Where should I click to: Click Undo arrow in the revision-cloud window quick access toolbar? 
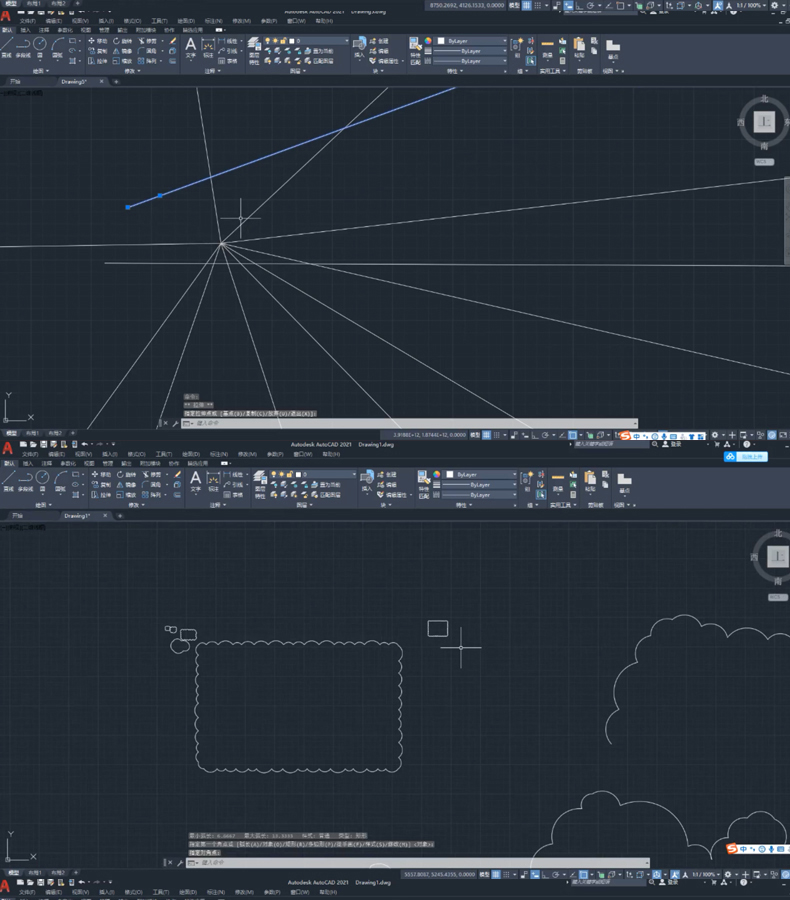[85, 444]
